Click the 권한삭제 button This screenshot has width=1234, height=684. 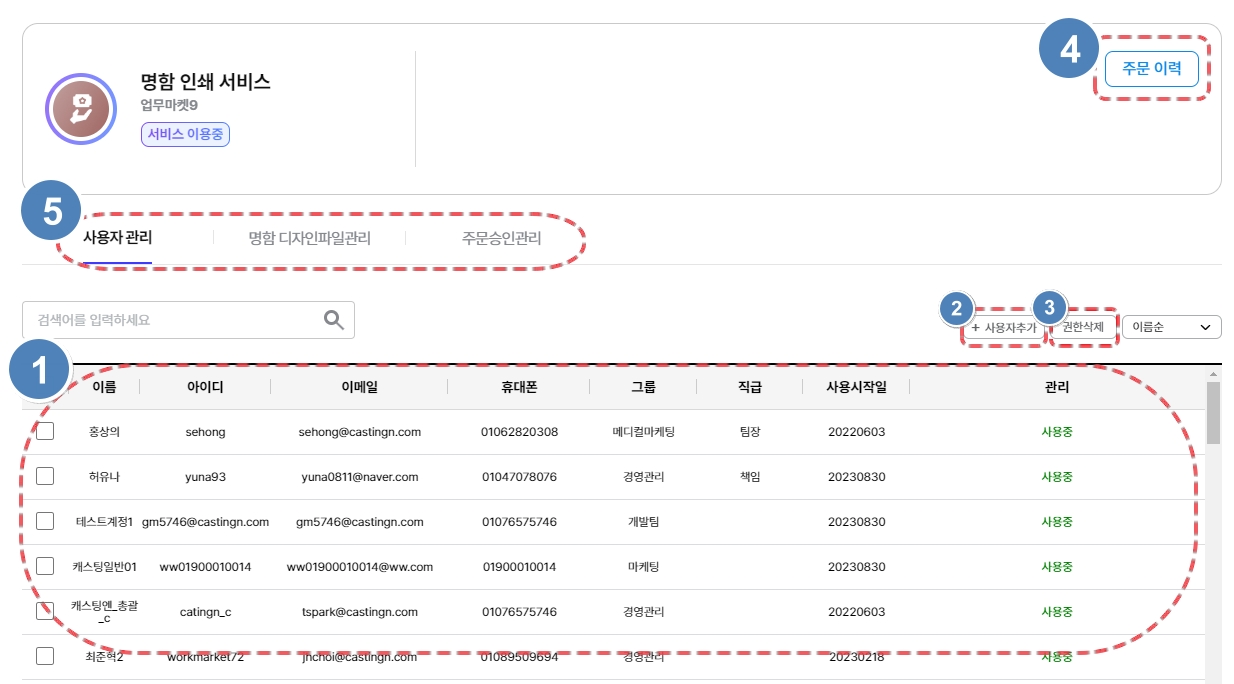tap(1083, 327)
